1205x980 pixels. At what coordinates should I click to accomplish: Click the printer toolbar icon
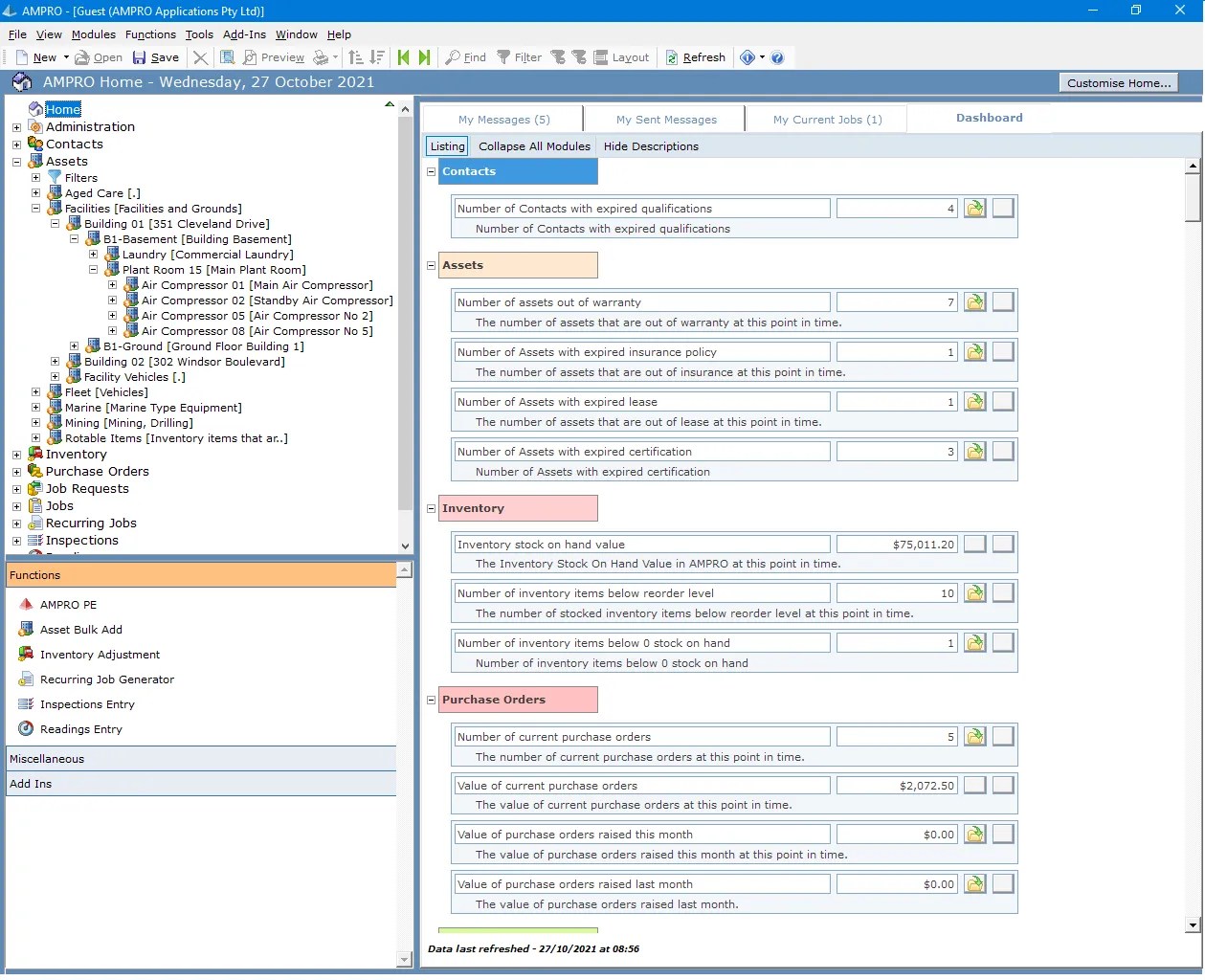pos(321,57)
